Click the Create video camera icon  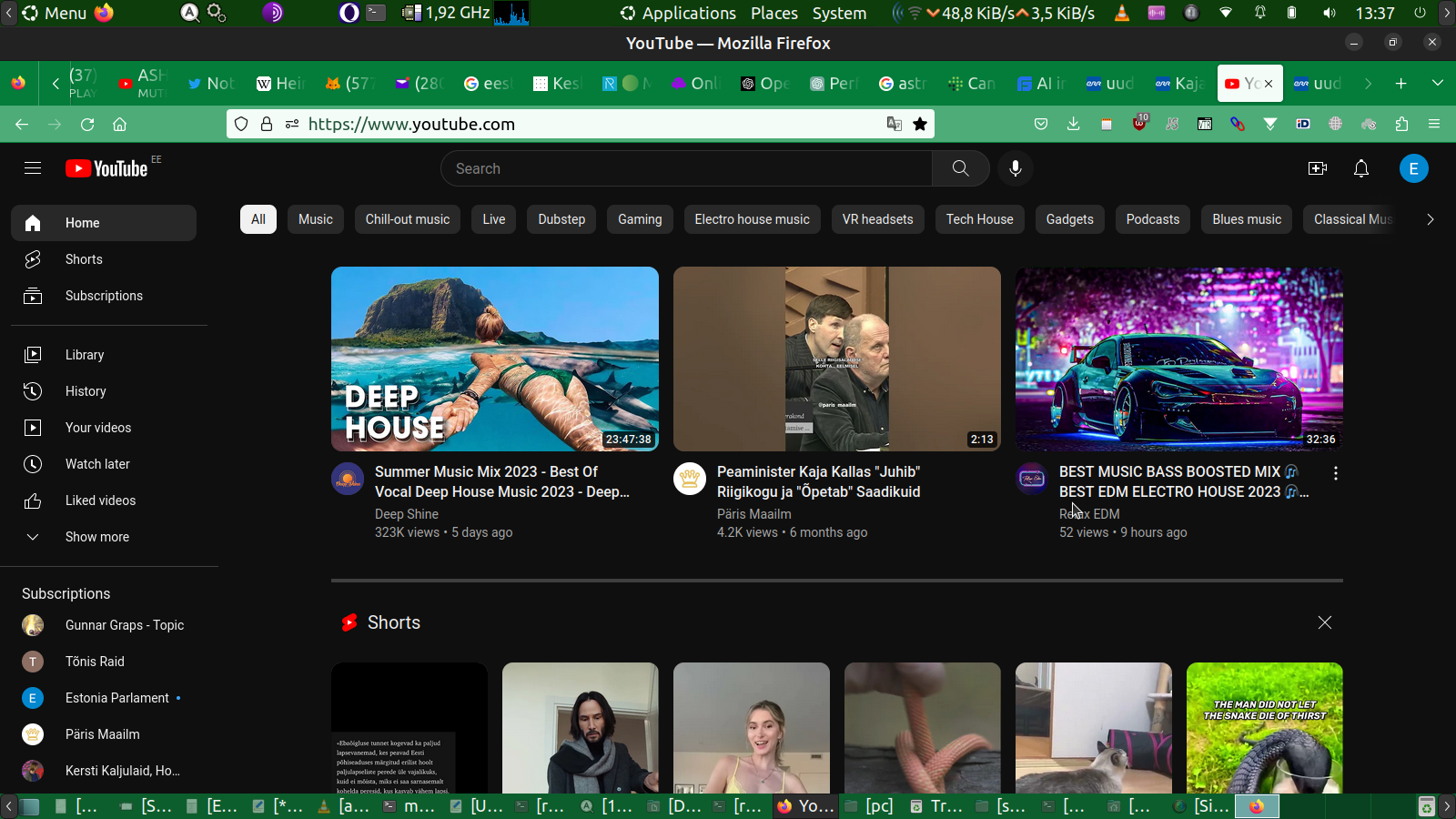click(1317, 168)
